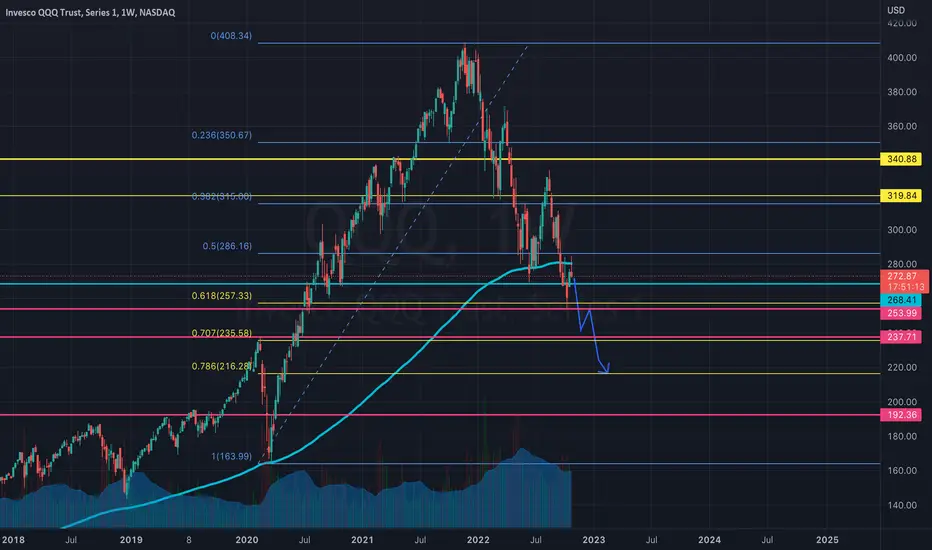Click the Invesco QQQ Trust chart title
932x550 pixels.
pos(90,12)
